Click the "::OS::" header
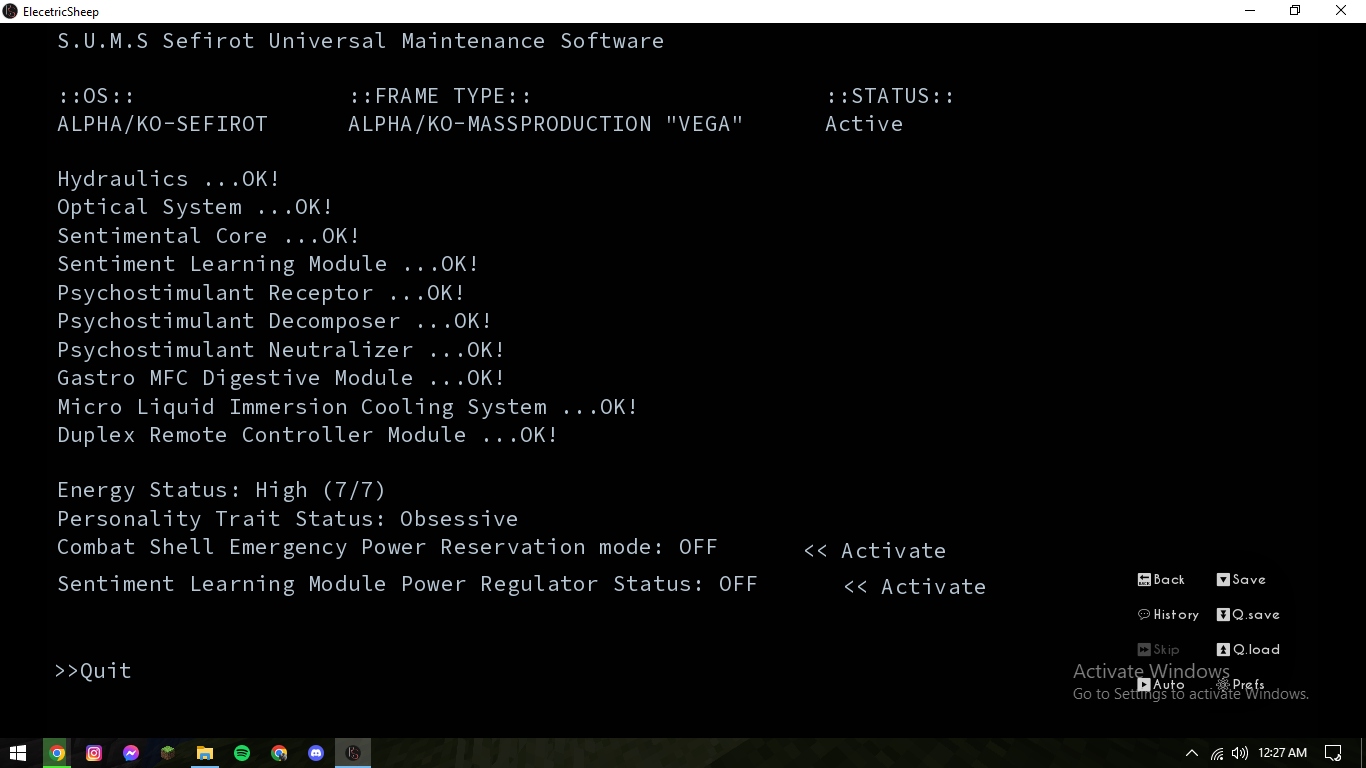This screenshot has height=768, width=1366. [96, 96]
